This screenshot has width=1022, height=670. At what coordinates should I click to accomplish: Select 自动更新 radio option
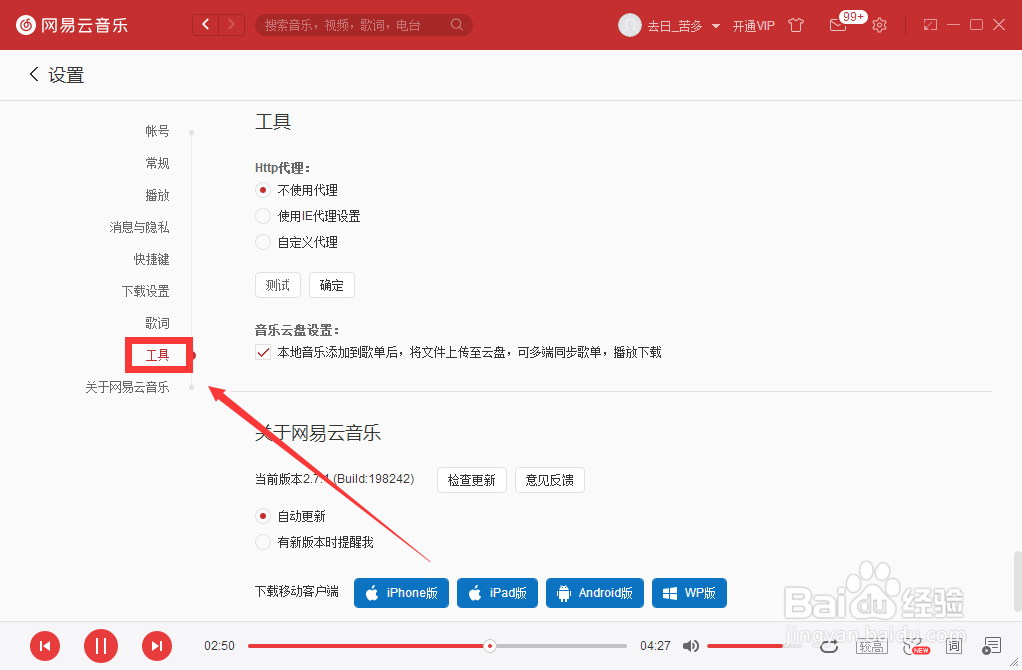pos(263,516)
